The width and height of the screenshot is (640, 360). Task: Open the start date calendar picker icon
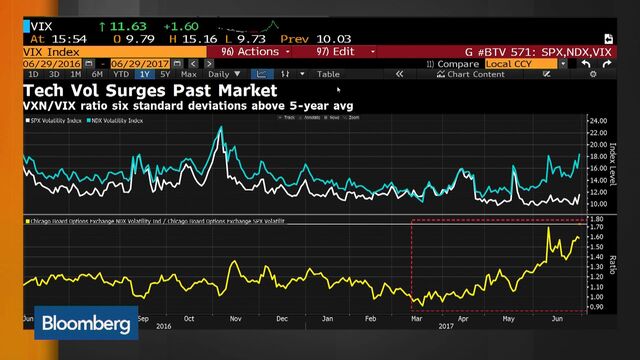89,64
